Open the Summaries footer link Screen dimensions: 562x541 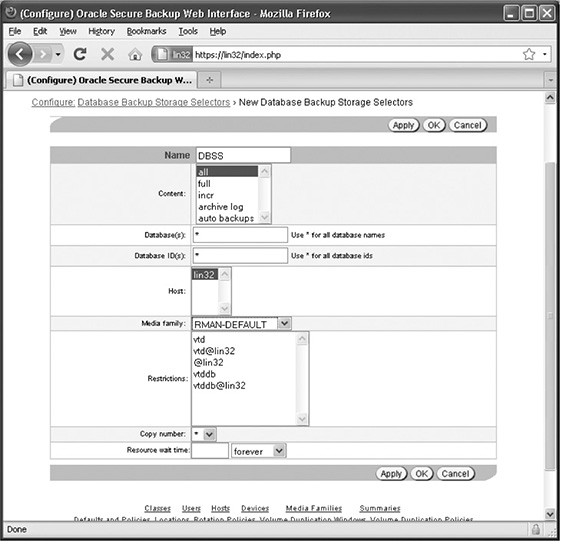[x=380, y=508]
